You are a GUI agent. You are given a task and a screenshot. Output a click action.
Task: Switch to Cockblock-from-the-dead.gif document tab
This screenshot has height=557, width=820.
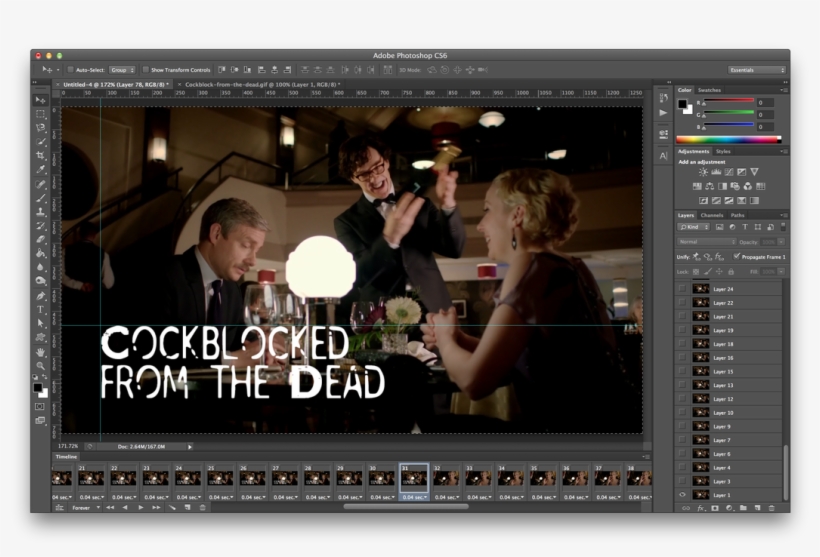[257, 85]
